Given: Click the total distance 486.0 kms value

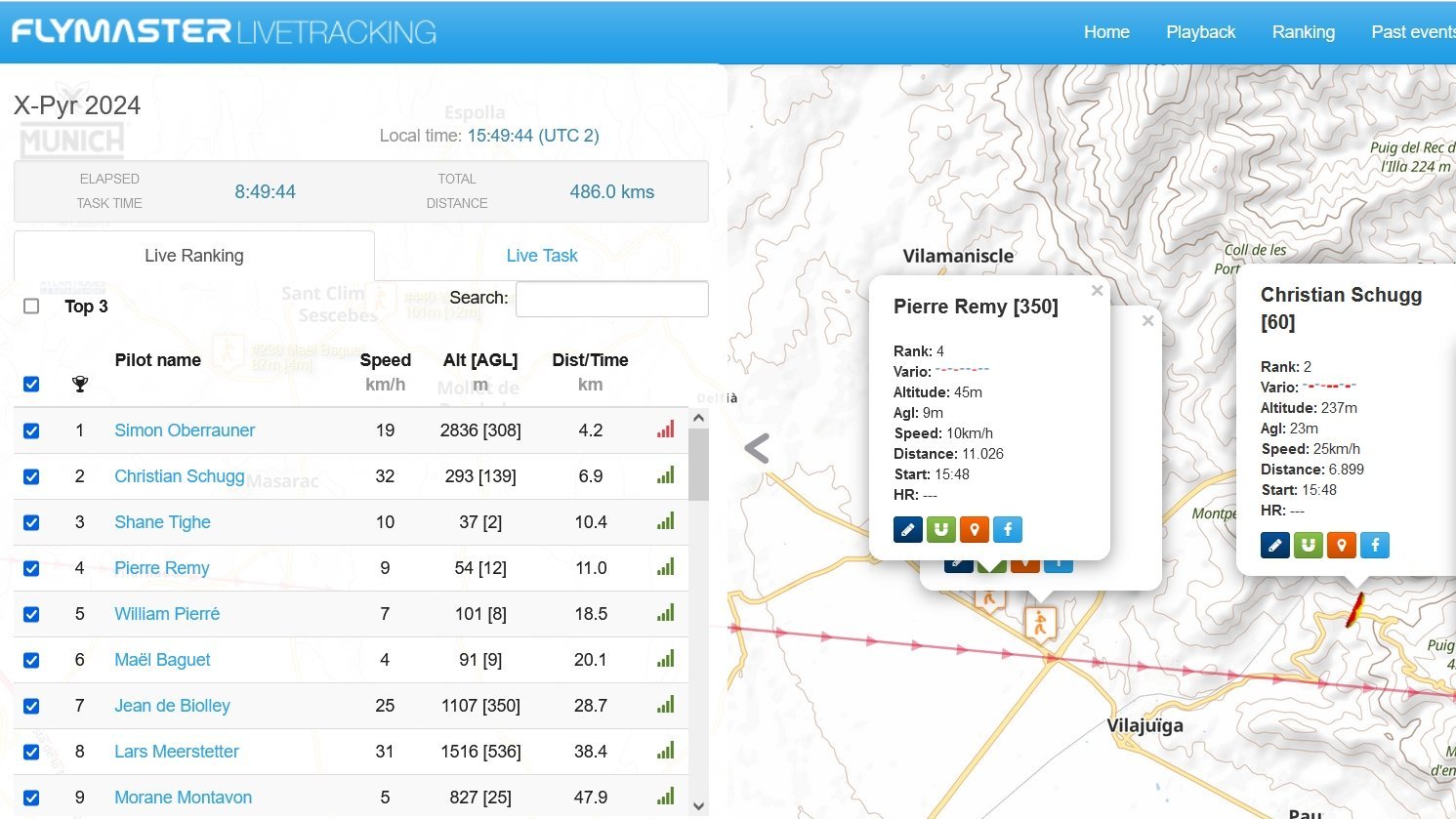Looking at the screenshot, I should [612, 192].
